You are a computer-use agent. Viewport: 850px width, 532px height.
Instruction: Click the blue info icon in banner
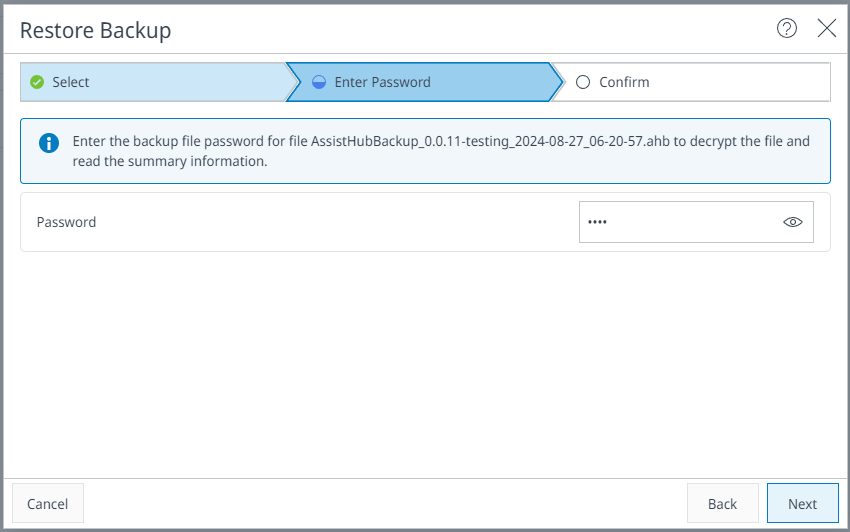pos(48,143)
